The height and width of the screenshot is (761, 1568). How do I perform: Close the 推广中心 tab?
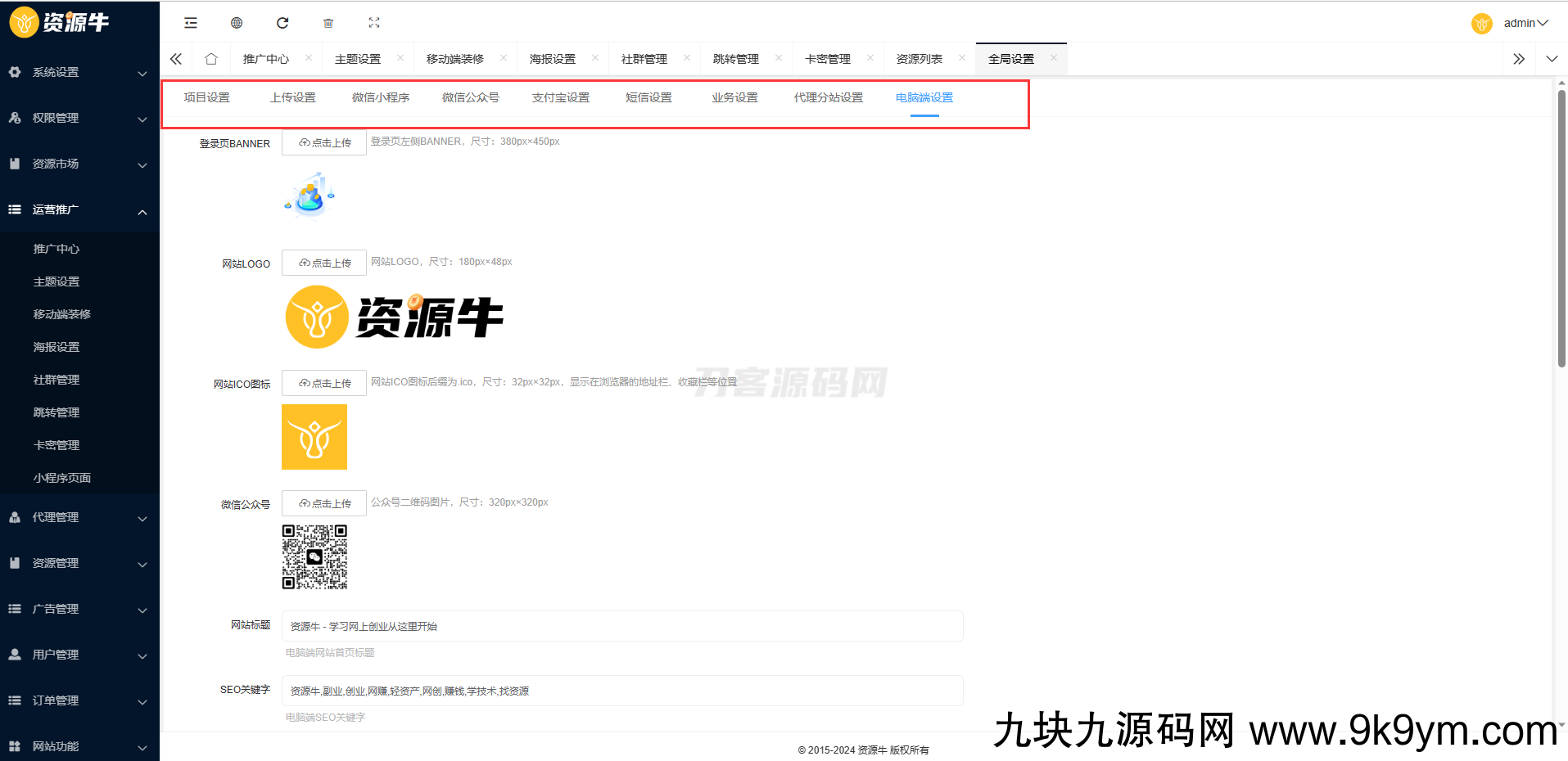point(309,58)
